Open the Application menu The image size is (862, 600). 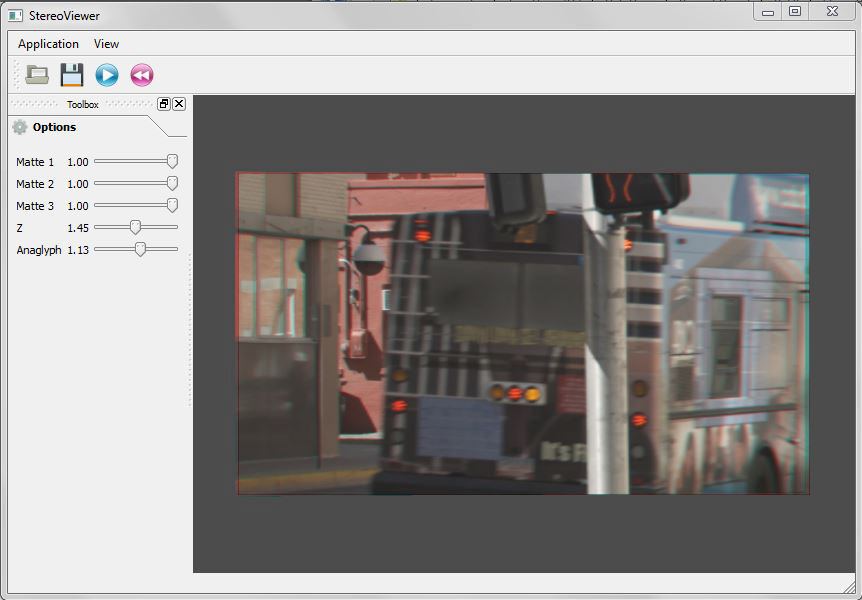tap(47, 43)
